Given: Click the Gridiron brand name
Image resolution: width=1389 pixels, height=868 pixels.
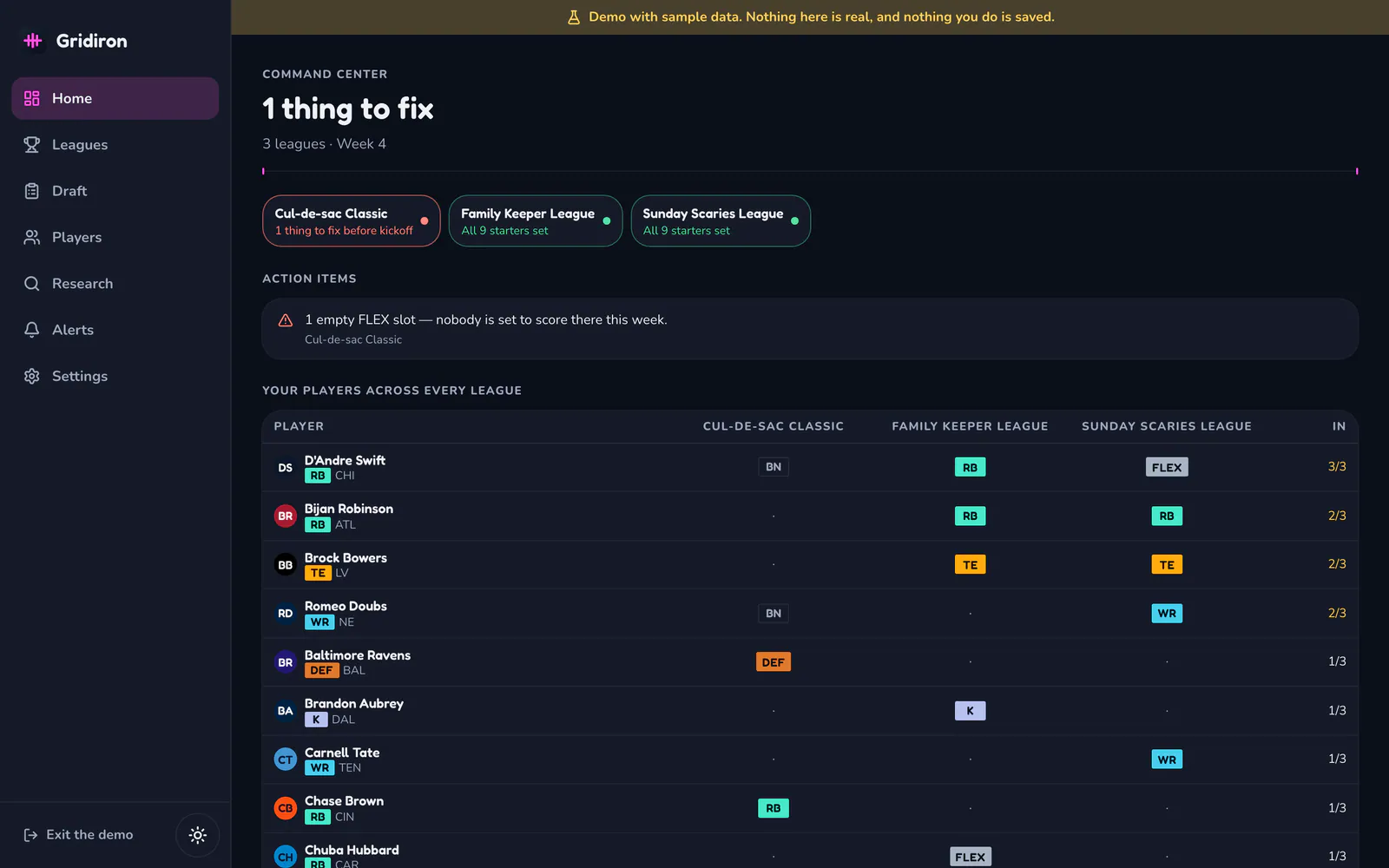Looking at the screenshot, I should coord(91,41).
